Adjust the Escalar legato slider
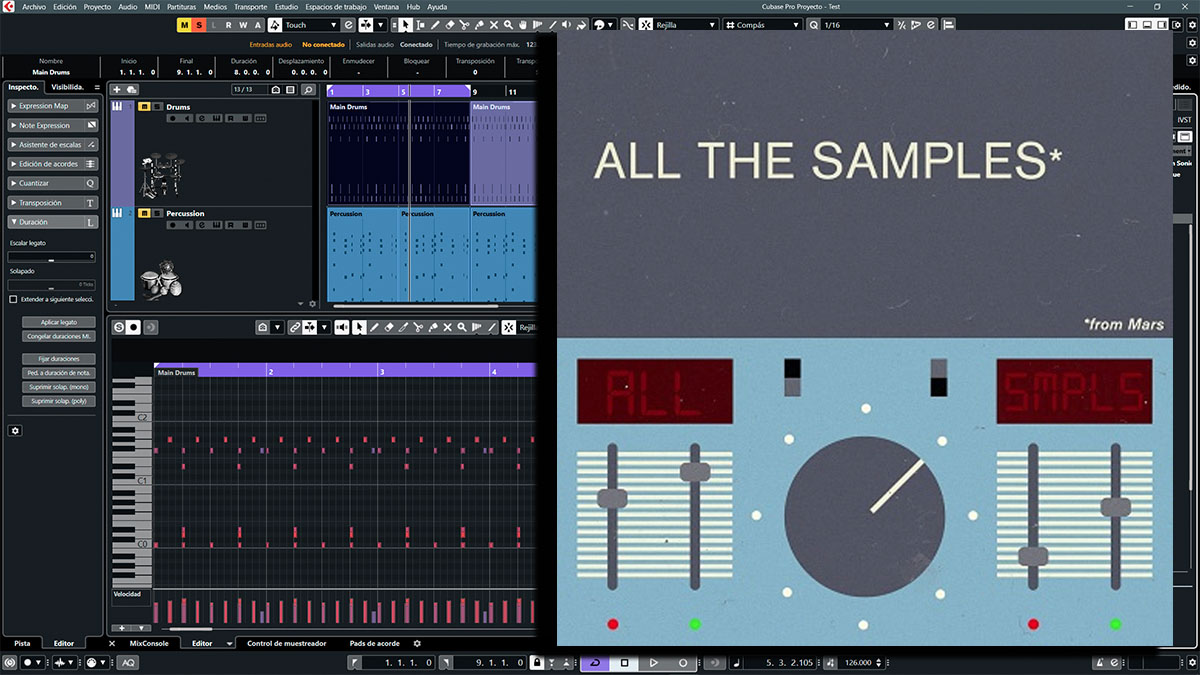 pos(52,257)
